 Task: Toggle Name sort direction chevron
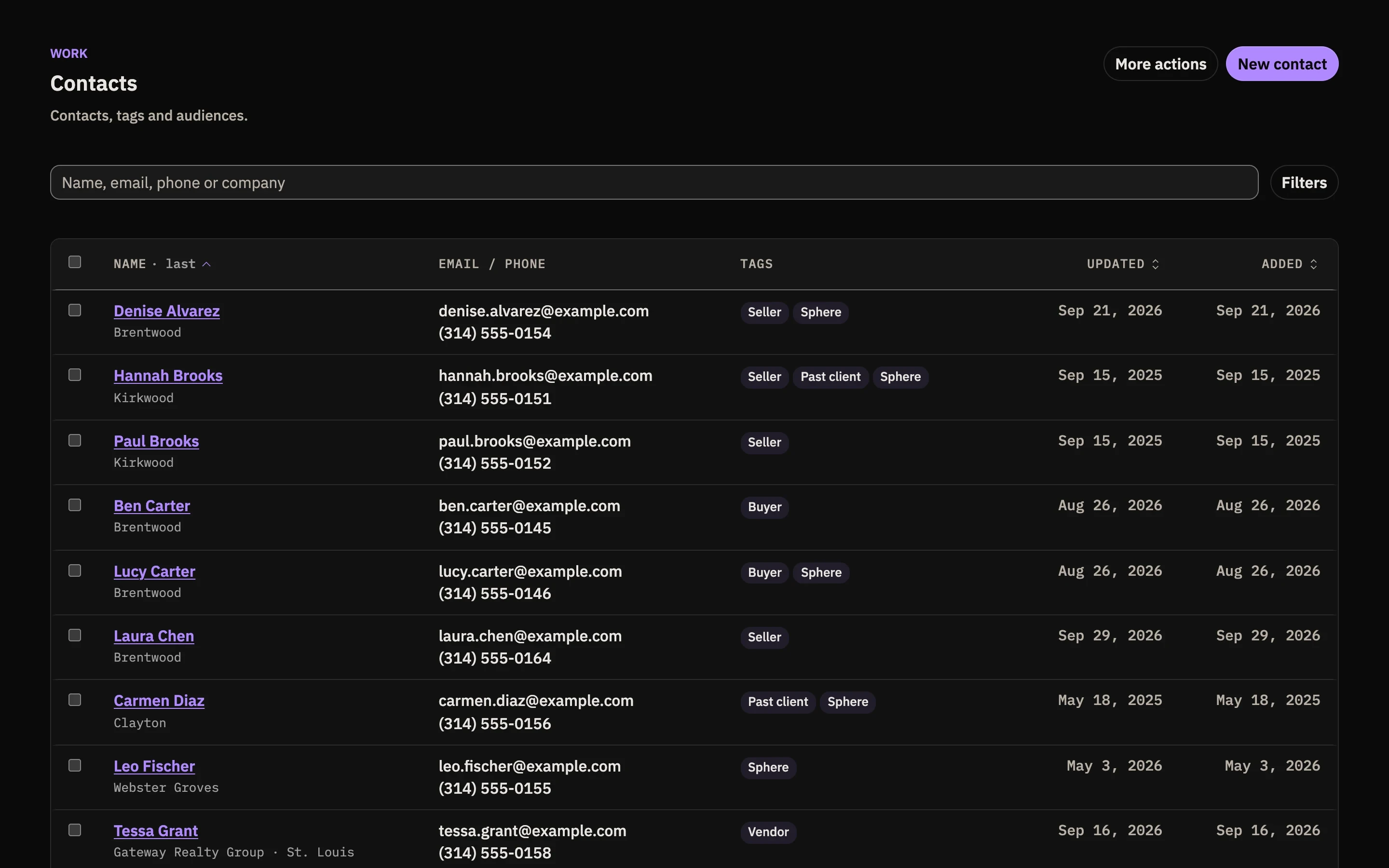(x=206, y=264)
